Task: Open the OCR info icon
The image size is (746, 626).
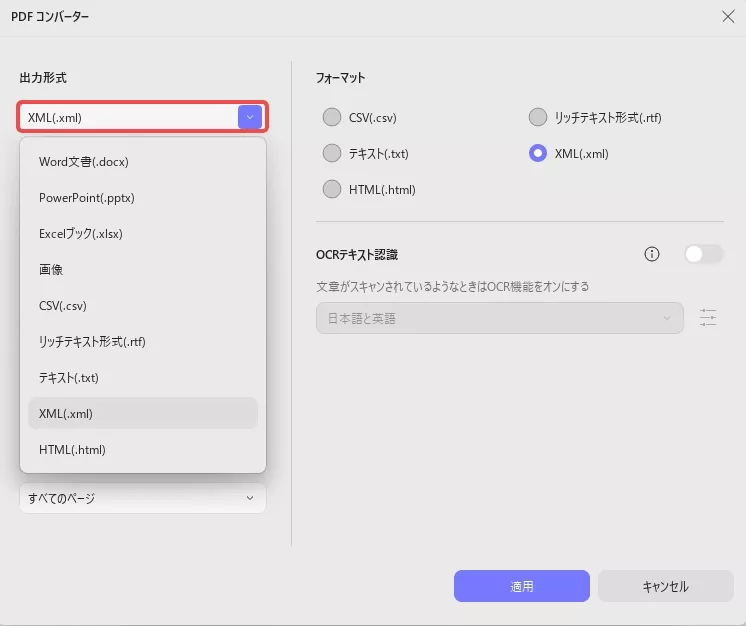Action: [651, 254]
